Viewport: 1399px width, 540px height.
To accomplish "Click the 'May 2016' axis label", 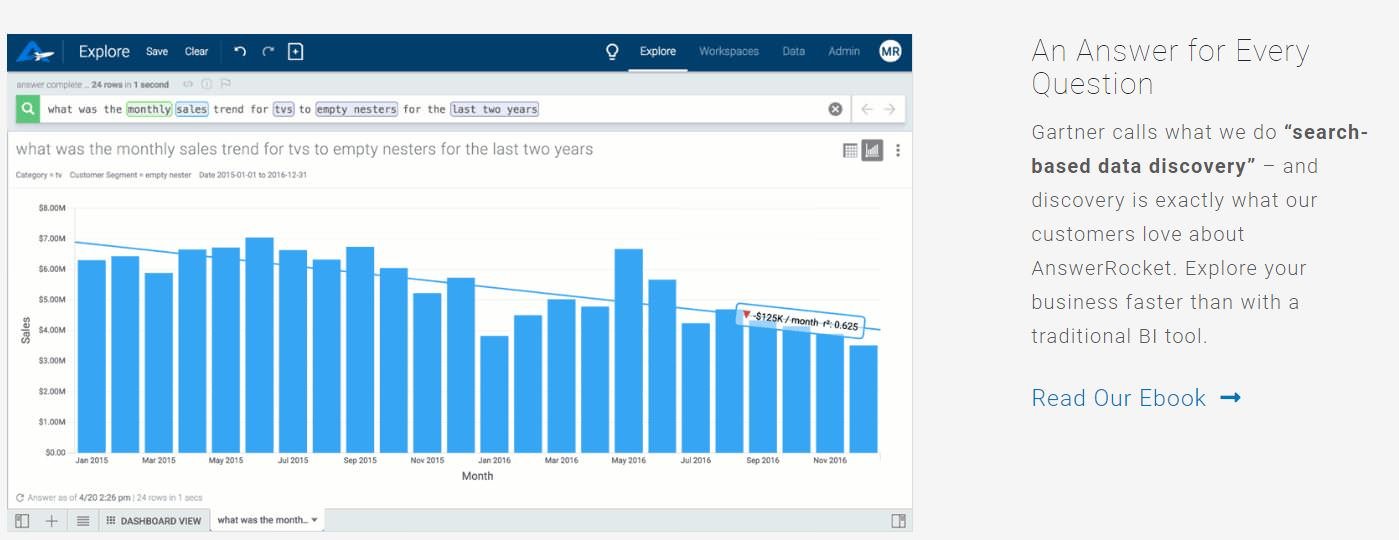I will [x=628, y=460].
